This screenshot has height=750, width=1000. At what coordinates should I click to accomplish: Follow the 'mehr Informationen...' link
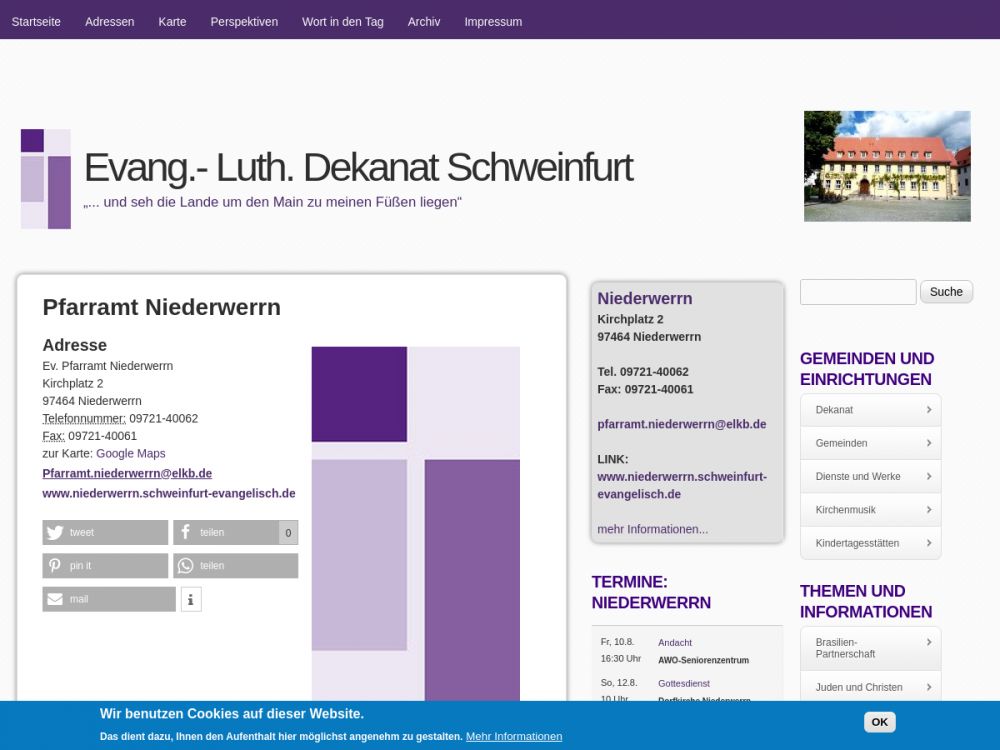coord(652,529)
